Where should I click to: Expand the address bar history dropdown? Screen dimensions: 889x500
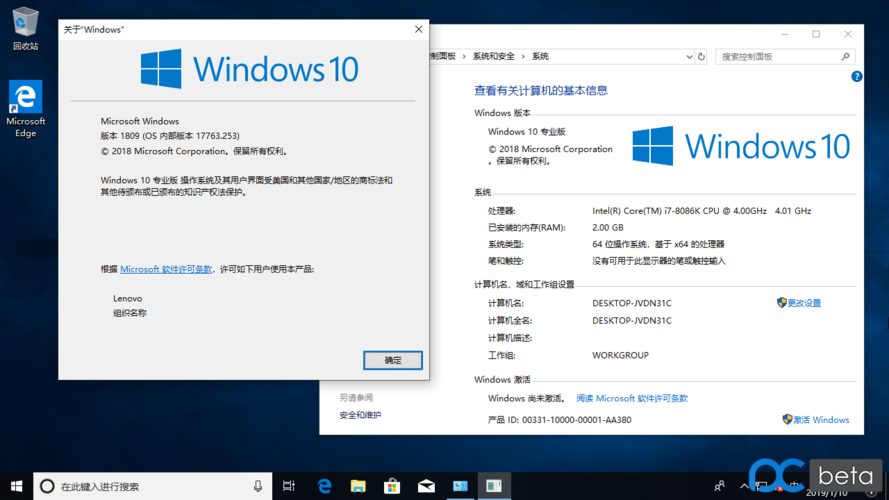point(689,57)
